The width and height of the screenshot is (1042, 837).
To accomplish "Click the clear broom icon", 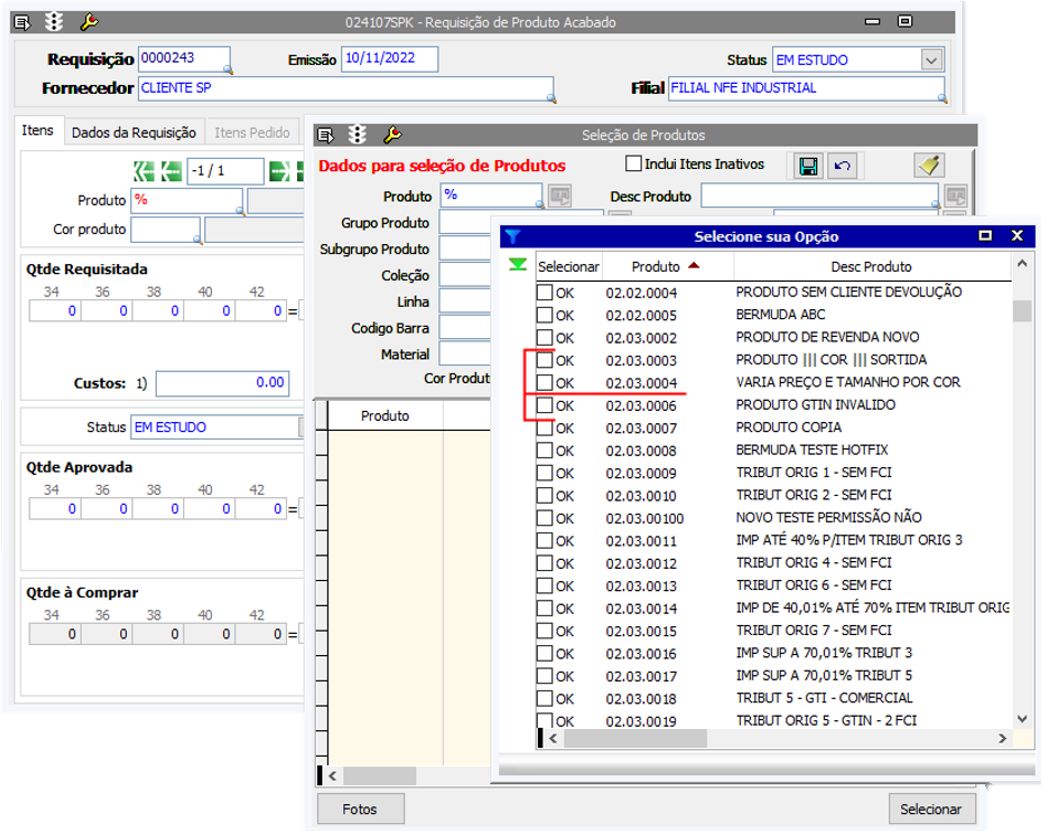I will coord(929,166).
